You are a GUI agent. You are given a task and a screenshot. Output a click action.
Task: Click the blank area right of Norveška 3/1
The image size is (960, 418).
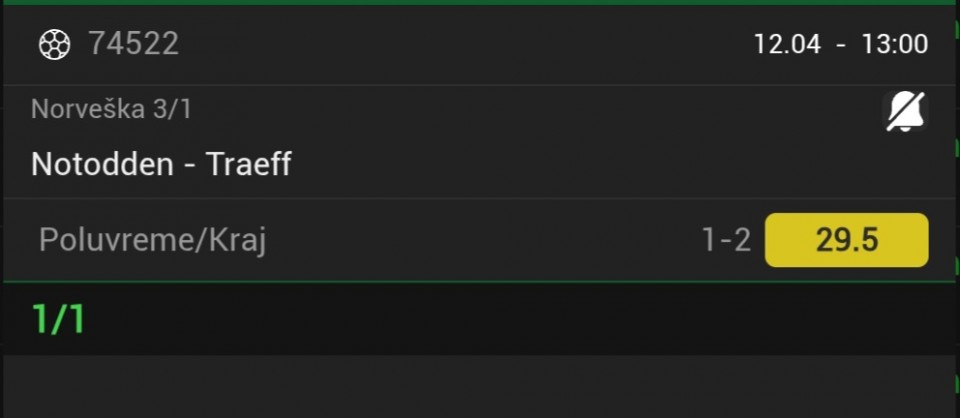click(x=530, y=109)
